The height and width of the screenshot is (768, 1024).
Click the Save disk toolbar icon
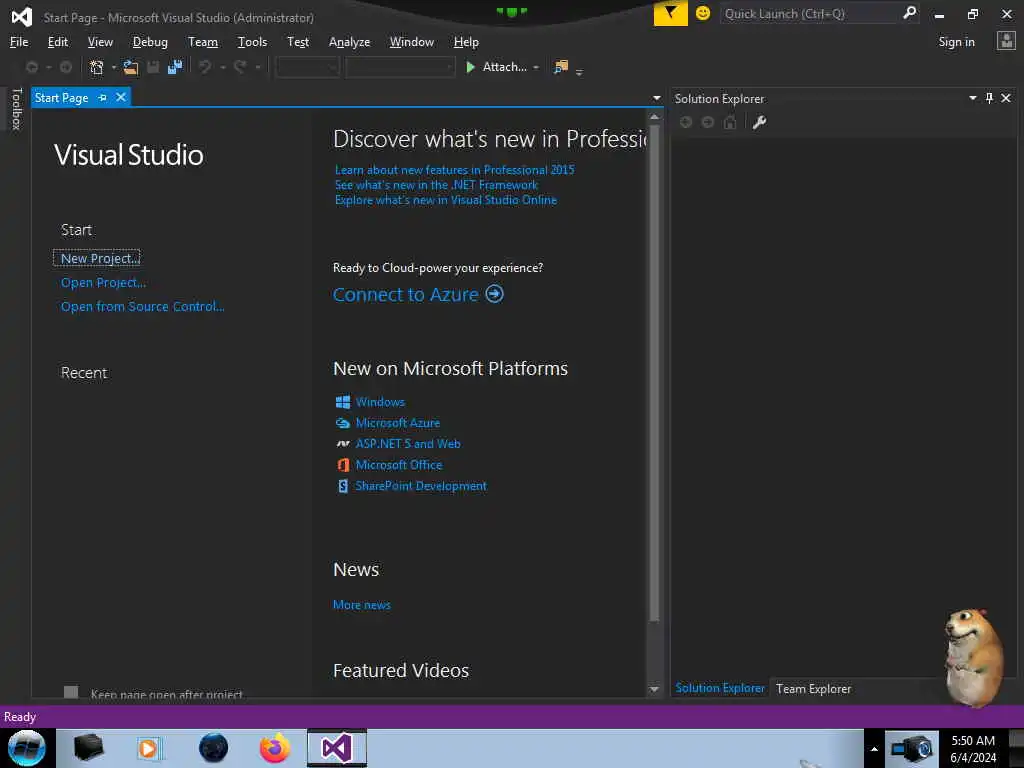point(153,67)
